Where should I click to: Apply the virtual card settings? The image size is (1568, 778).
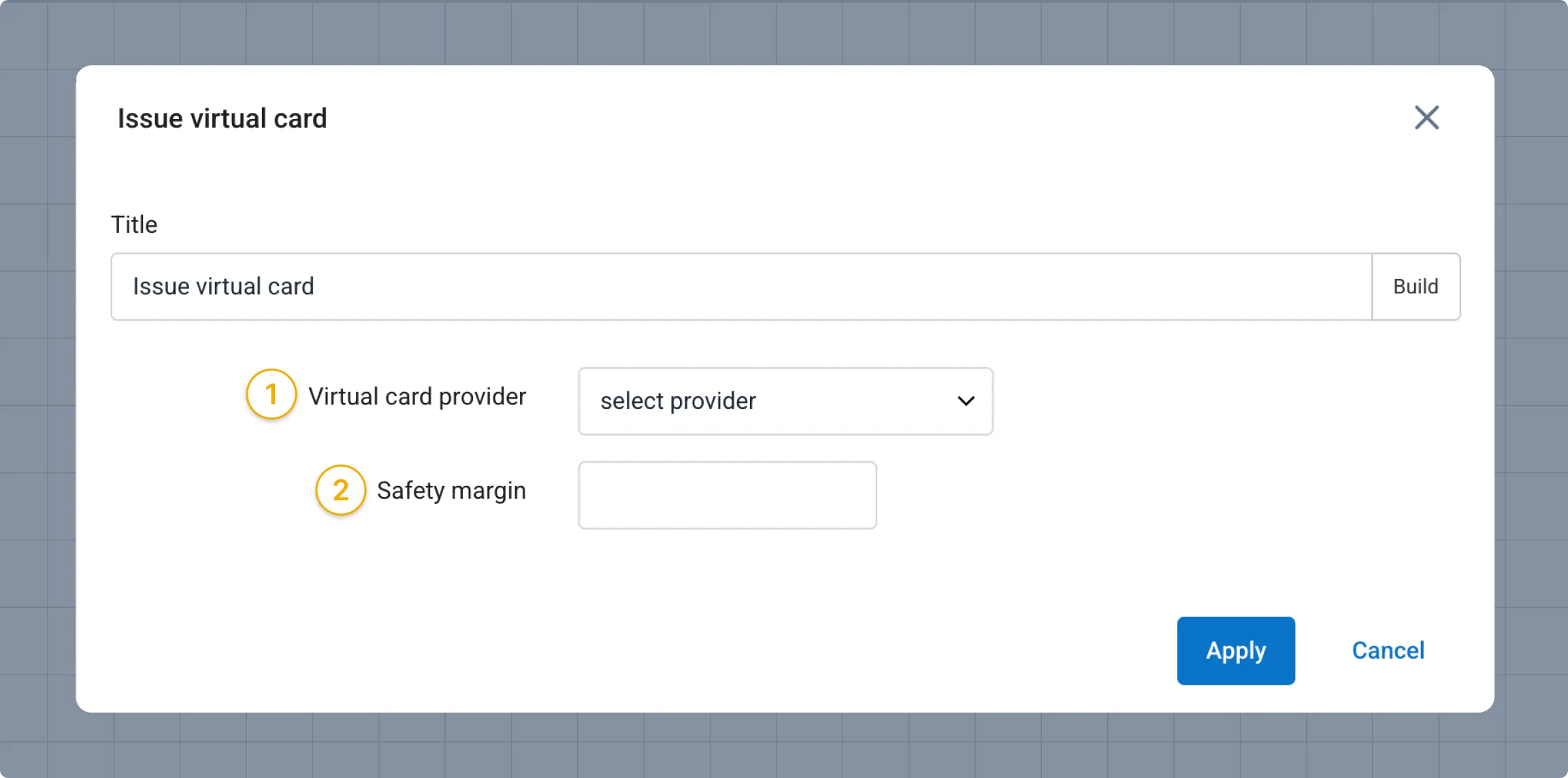coord(1236,651)
